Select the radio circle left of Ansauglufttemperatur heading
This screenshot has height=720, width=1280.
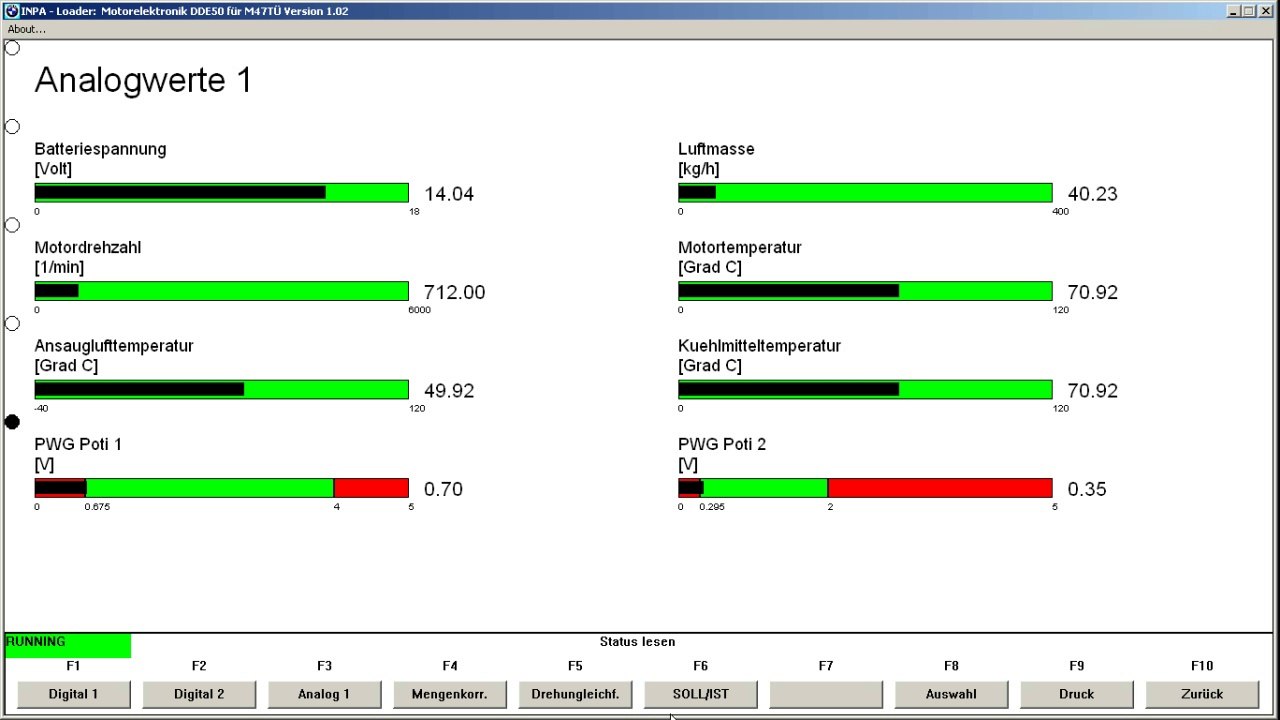pos(12,323)
